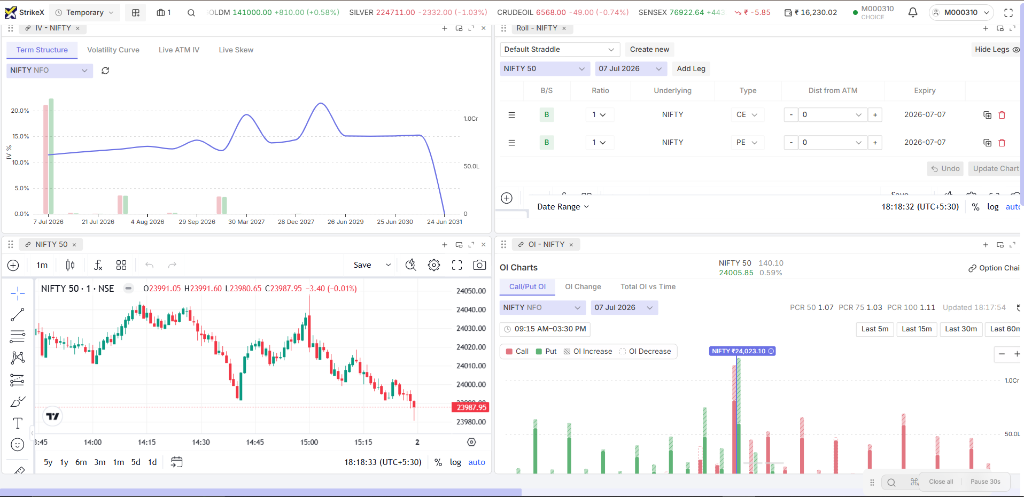Toggle fullscreen for the NIFTY 50 chart

tap(457, 265)
